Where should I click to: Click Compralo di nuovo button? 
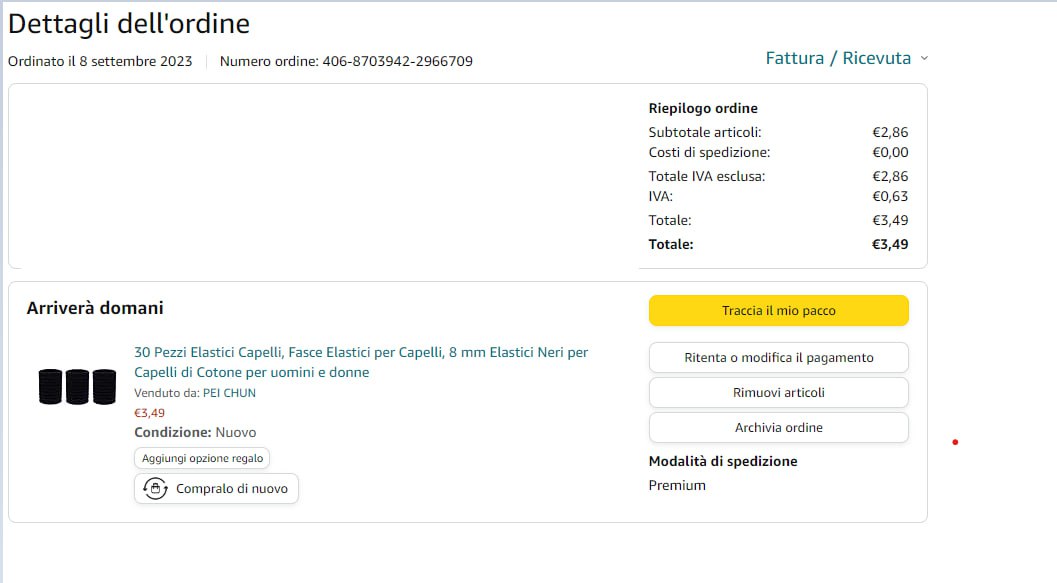pyautogui.click(x=216, y=489)
